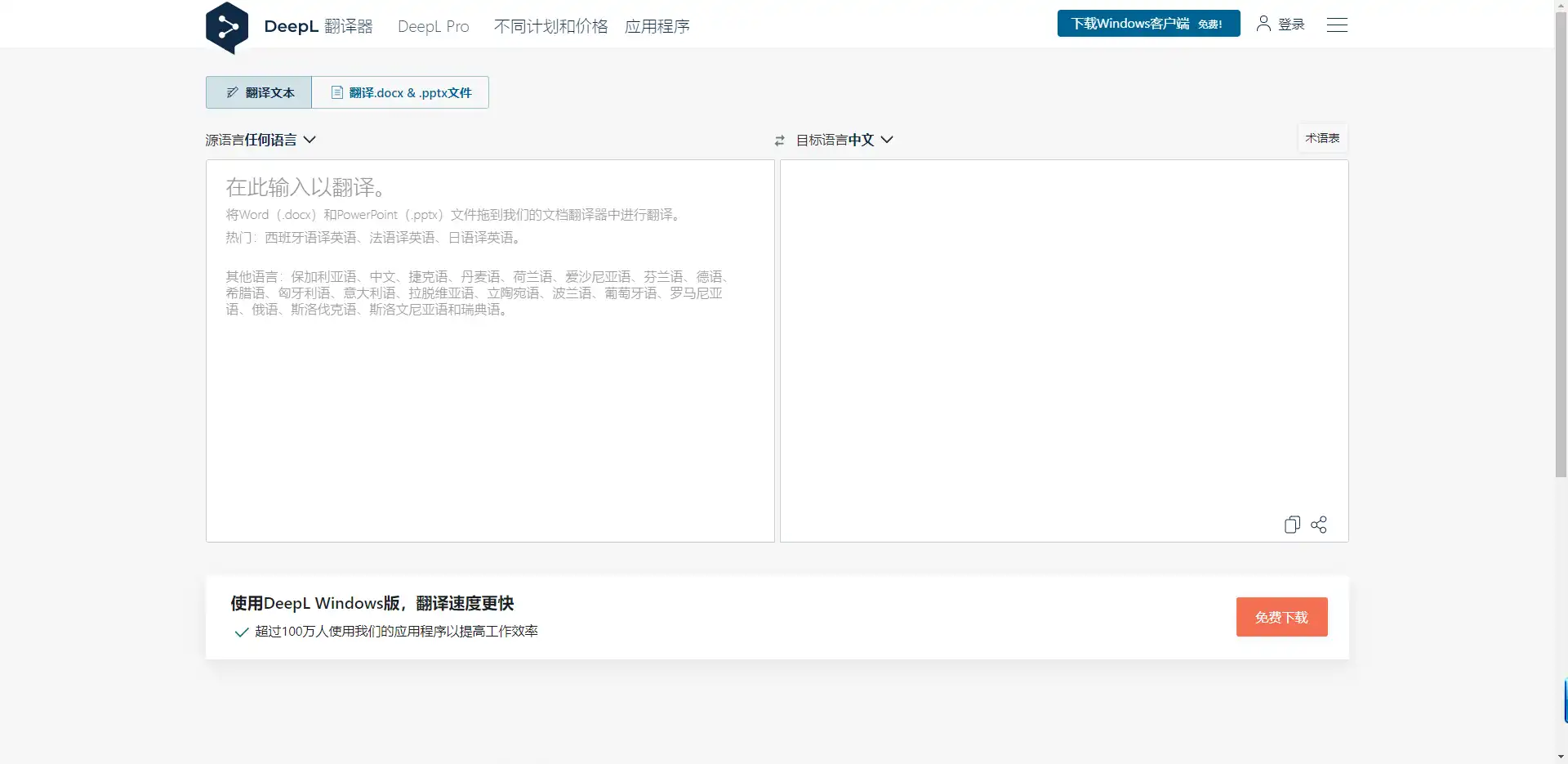Click the 俄语 language link
Screen dimensions: 1568x764
pos(265,310)
